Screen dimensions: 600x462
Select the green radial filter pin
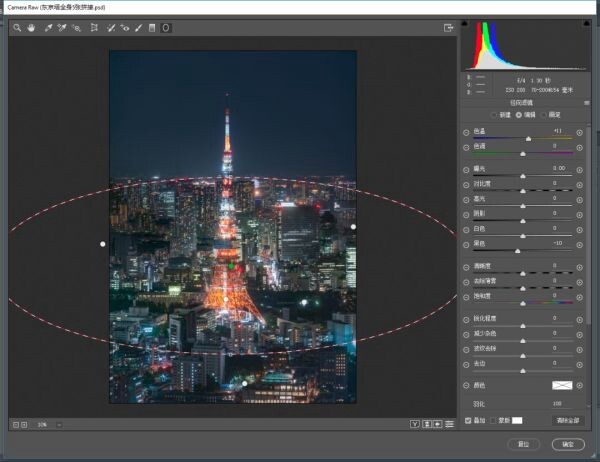point(231,266)
